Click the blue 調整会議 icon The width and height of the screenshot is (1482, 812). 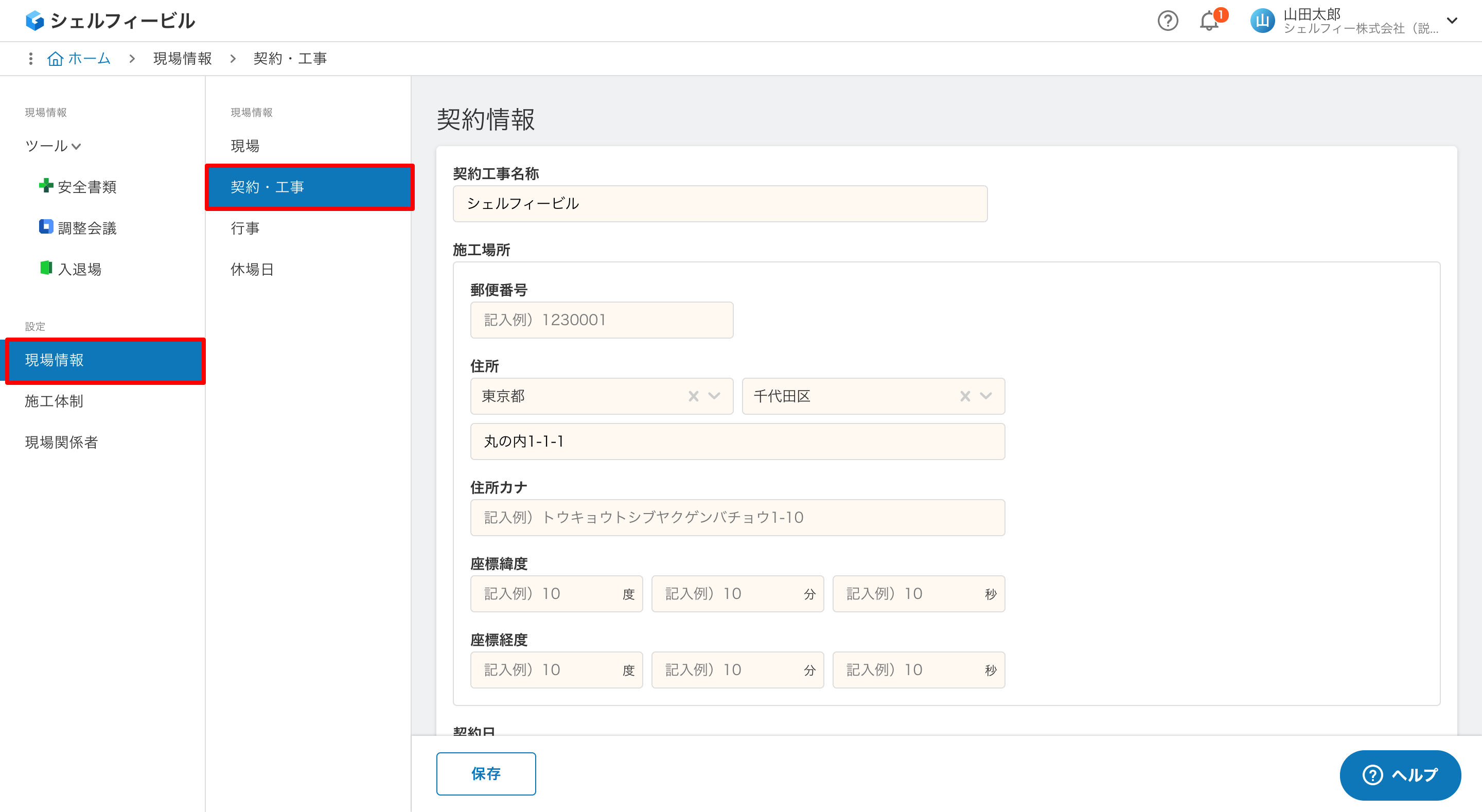[45, 227]
